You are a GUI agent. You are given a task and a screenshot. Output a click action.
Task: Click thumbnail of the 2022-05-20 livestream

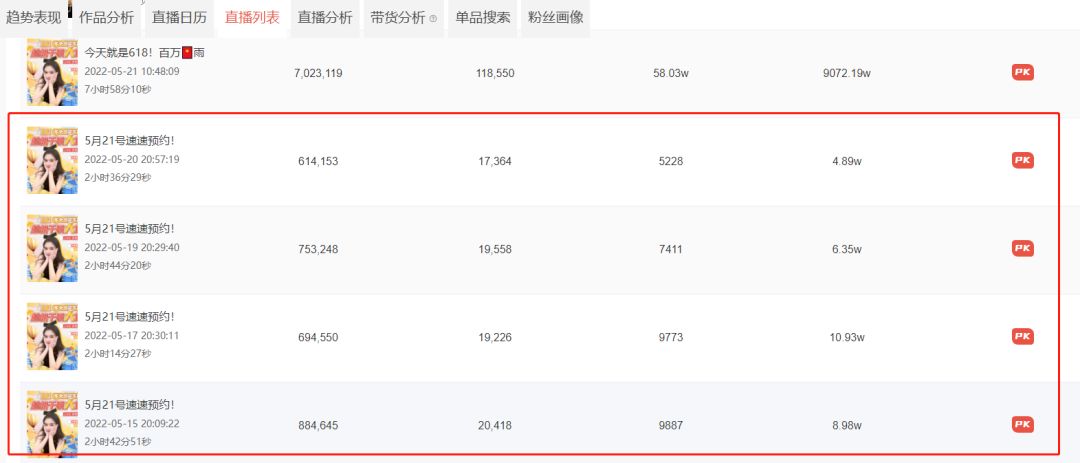tap(52, 160)
